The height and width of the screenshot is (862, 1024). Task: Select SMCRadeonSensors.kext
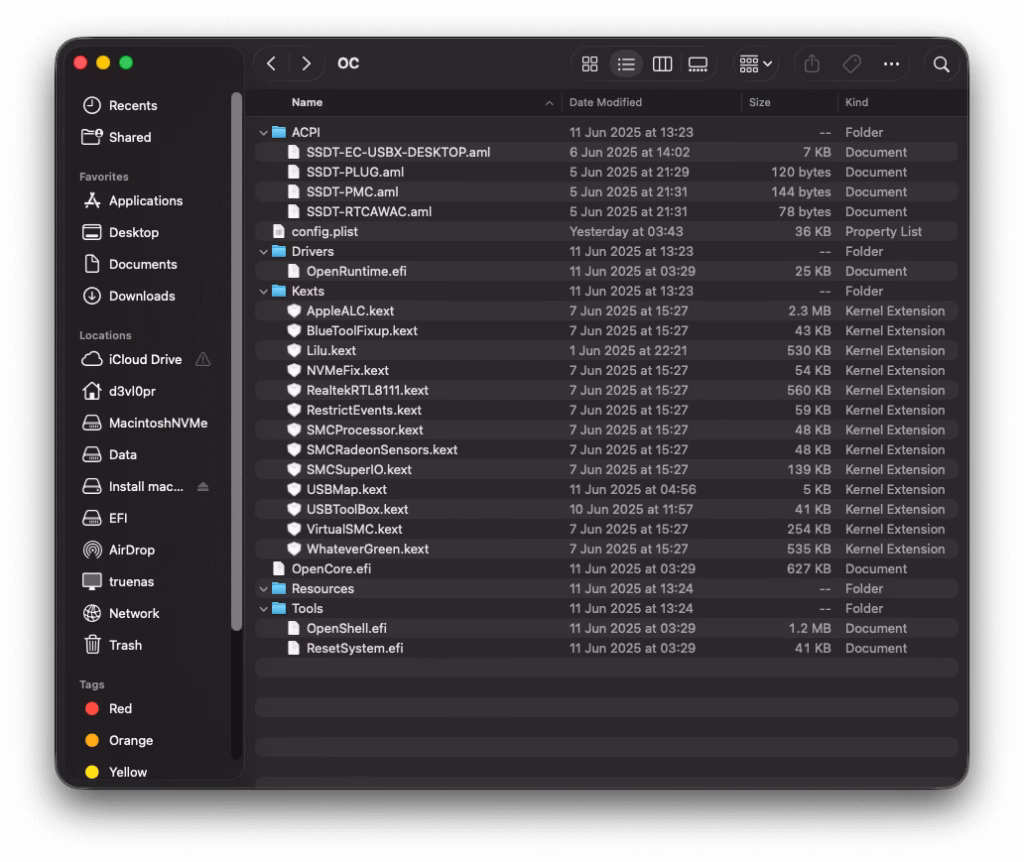click(x=607, y=450)
